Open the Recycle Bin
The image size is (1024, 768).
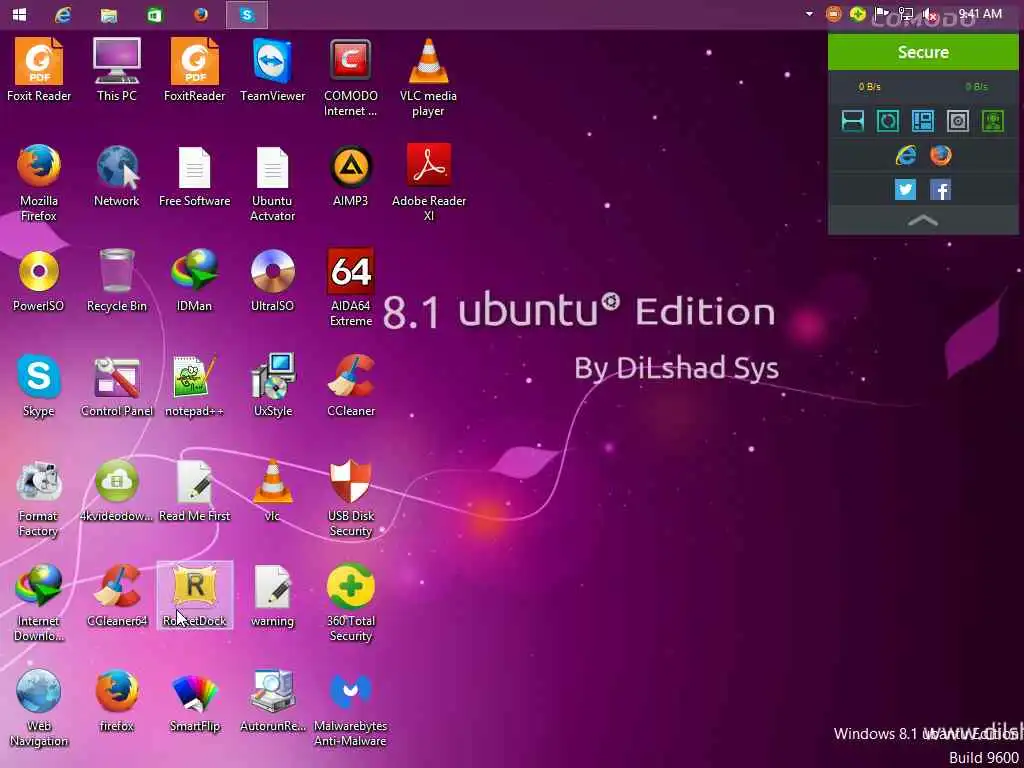(117, 281)
